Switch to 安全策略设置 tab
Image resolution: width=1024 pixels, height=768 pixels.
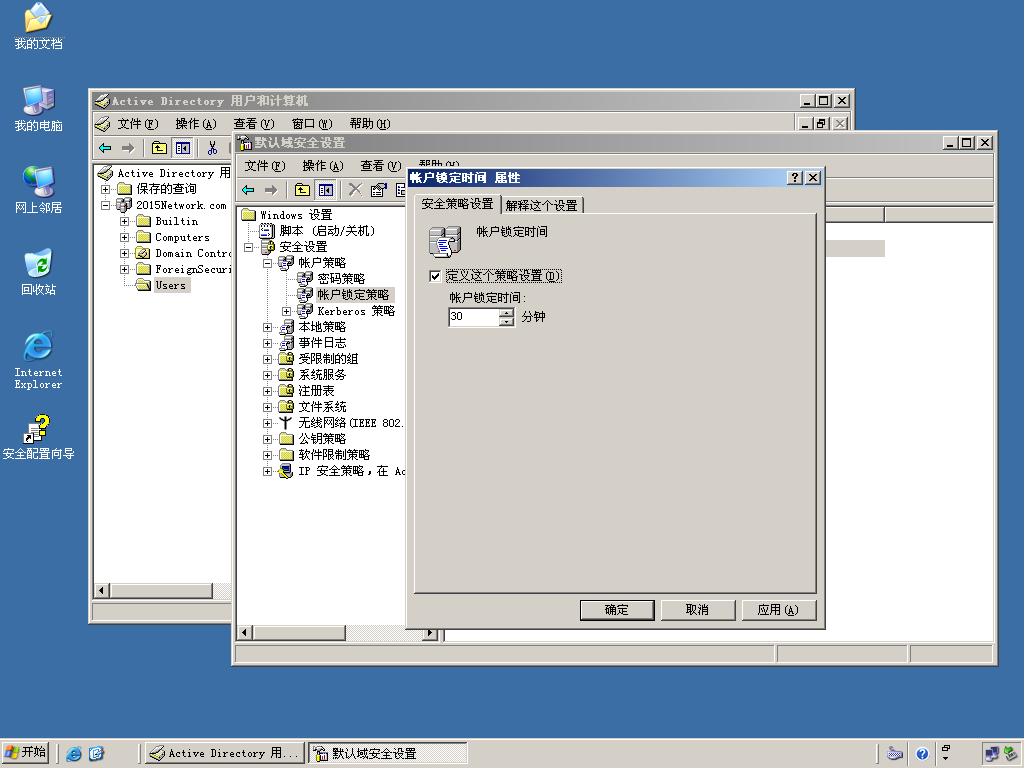pyautogui.click(x=457, y=204)
